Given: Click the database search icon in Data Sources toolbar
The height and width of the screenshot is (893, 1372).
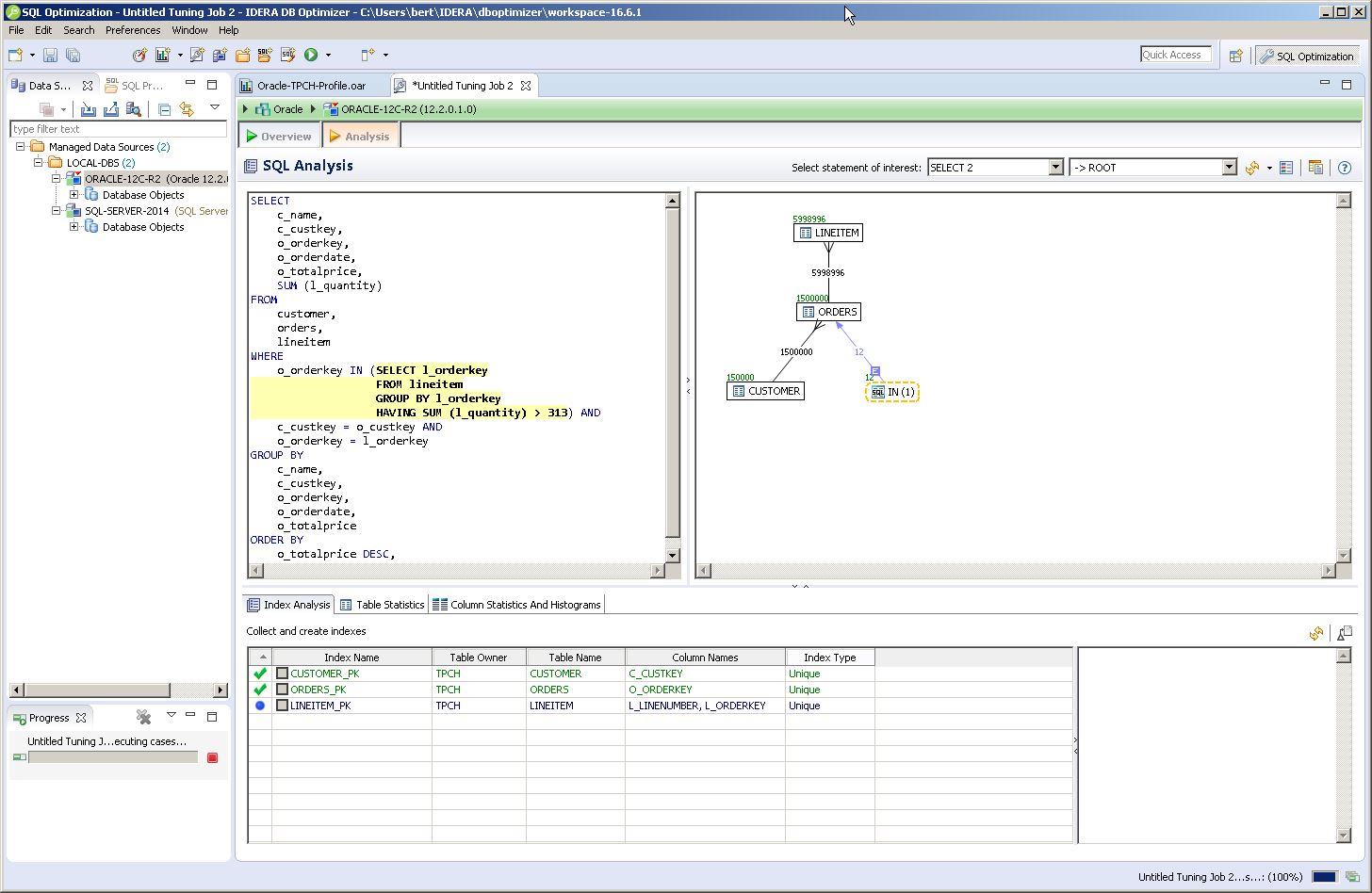Looking at the screenshot, I should coord(133,109).
